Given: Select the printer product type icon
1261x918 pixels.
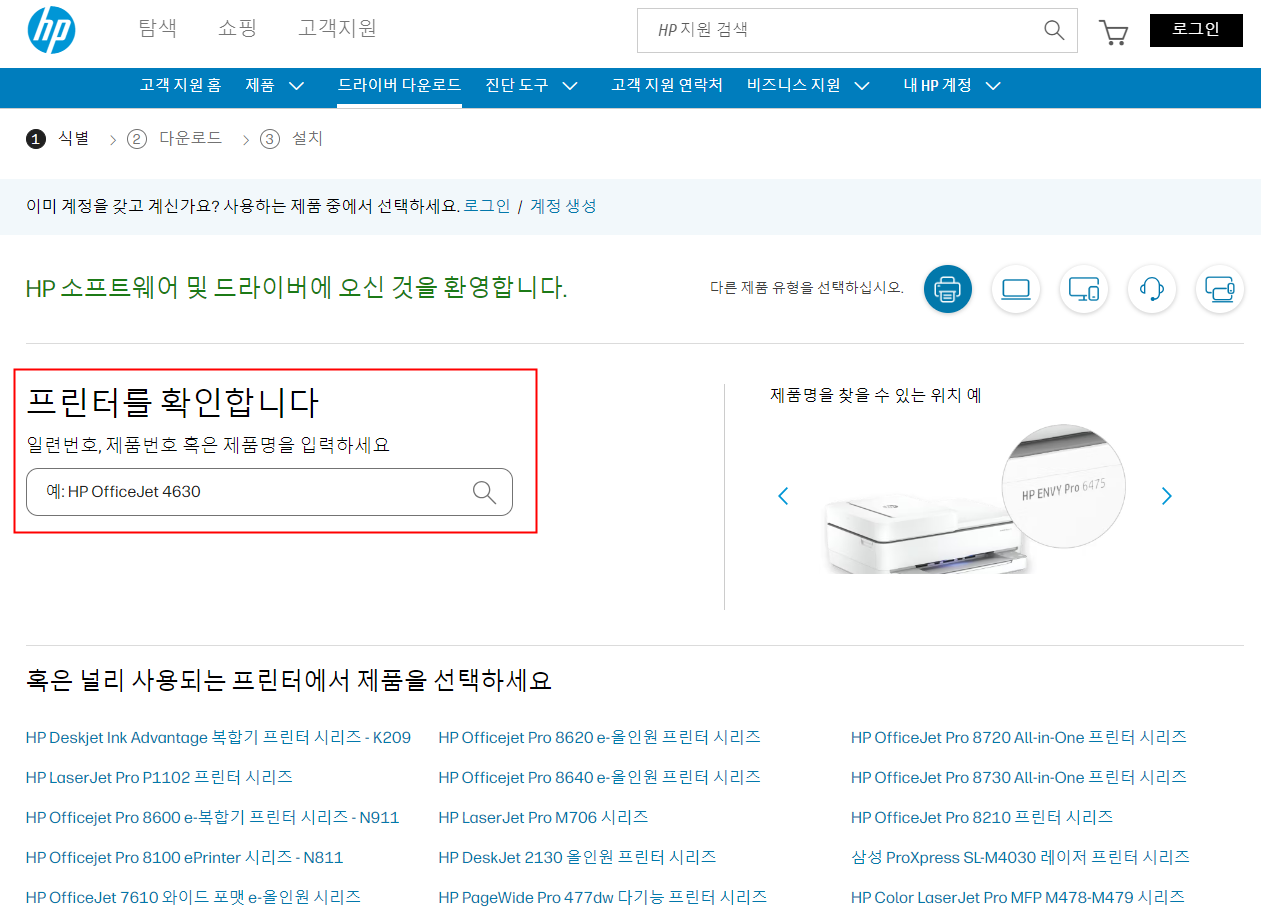Looking at the screenshot, I should (947, 290).
